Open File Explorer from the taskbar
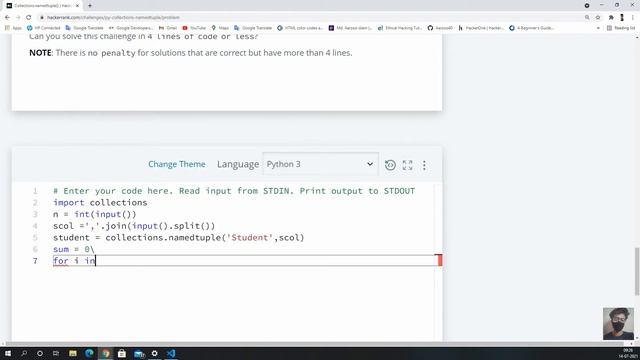640x360 pixels. [73, 353]
